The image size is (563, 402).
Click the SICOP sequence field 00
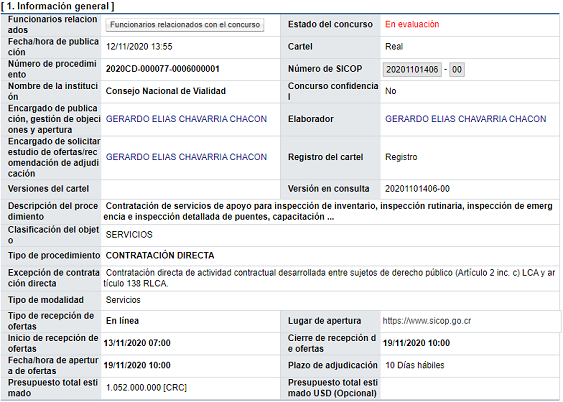457,69
